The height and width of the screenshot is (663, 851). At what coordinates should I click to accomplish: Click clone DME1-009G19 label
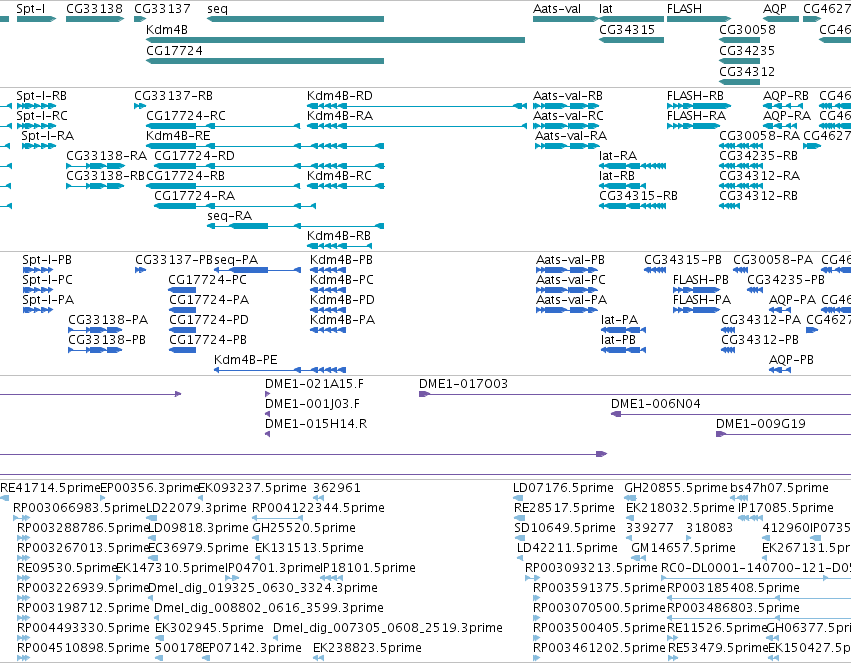[x=761, y=424]
